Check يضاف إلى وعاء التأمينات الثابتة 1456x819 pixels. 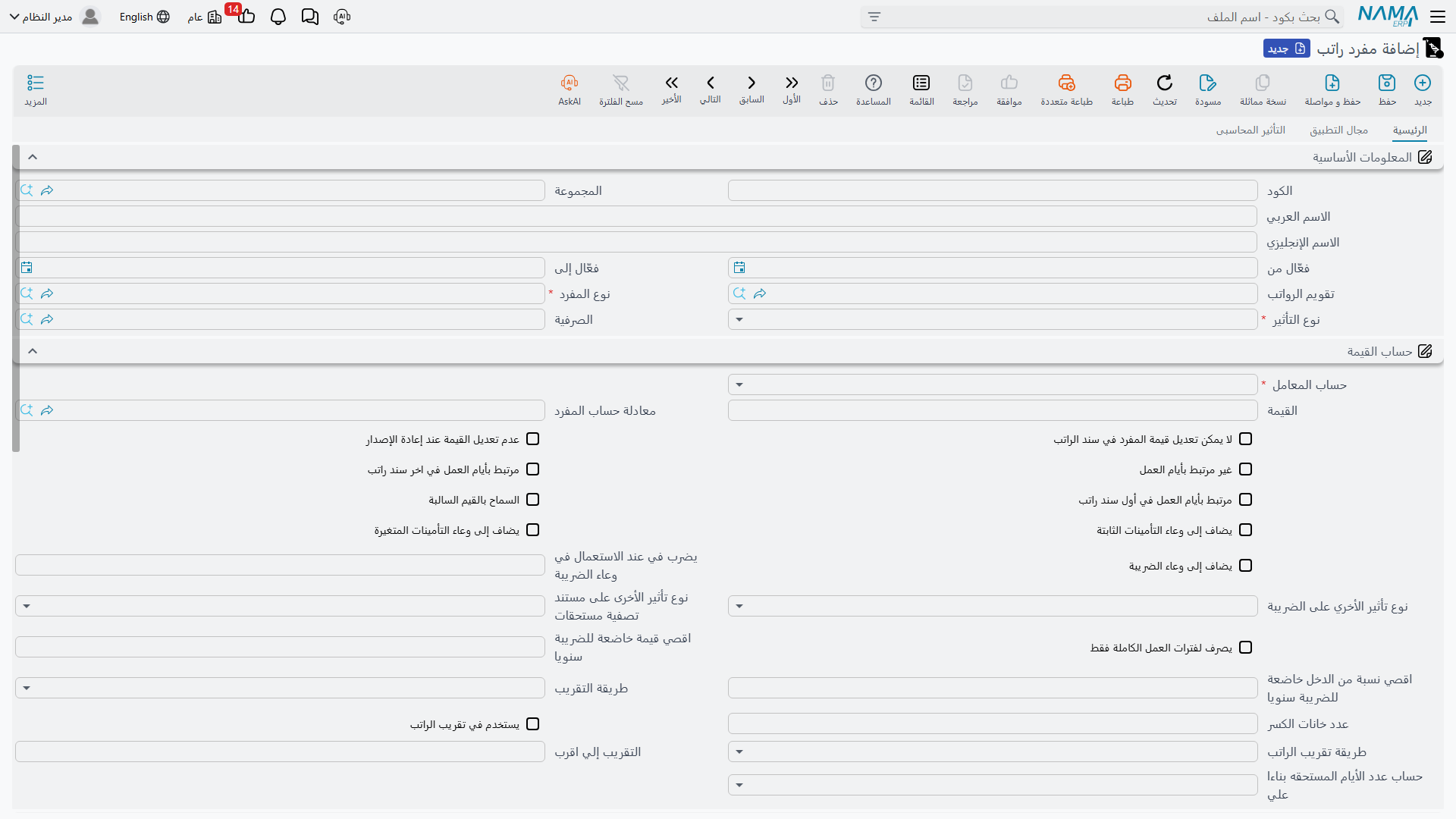(1245, 530)
